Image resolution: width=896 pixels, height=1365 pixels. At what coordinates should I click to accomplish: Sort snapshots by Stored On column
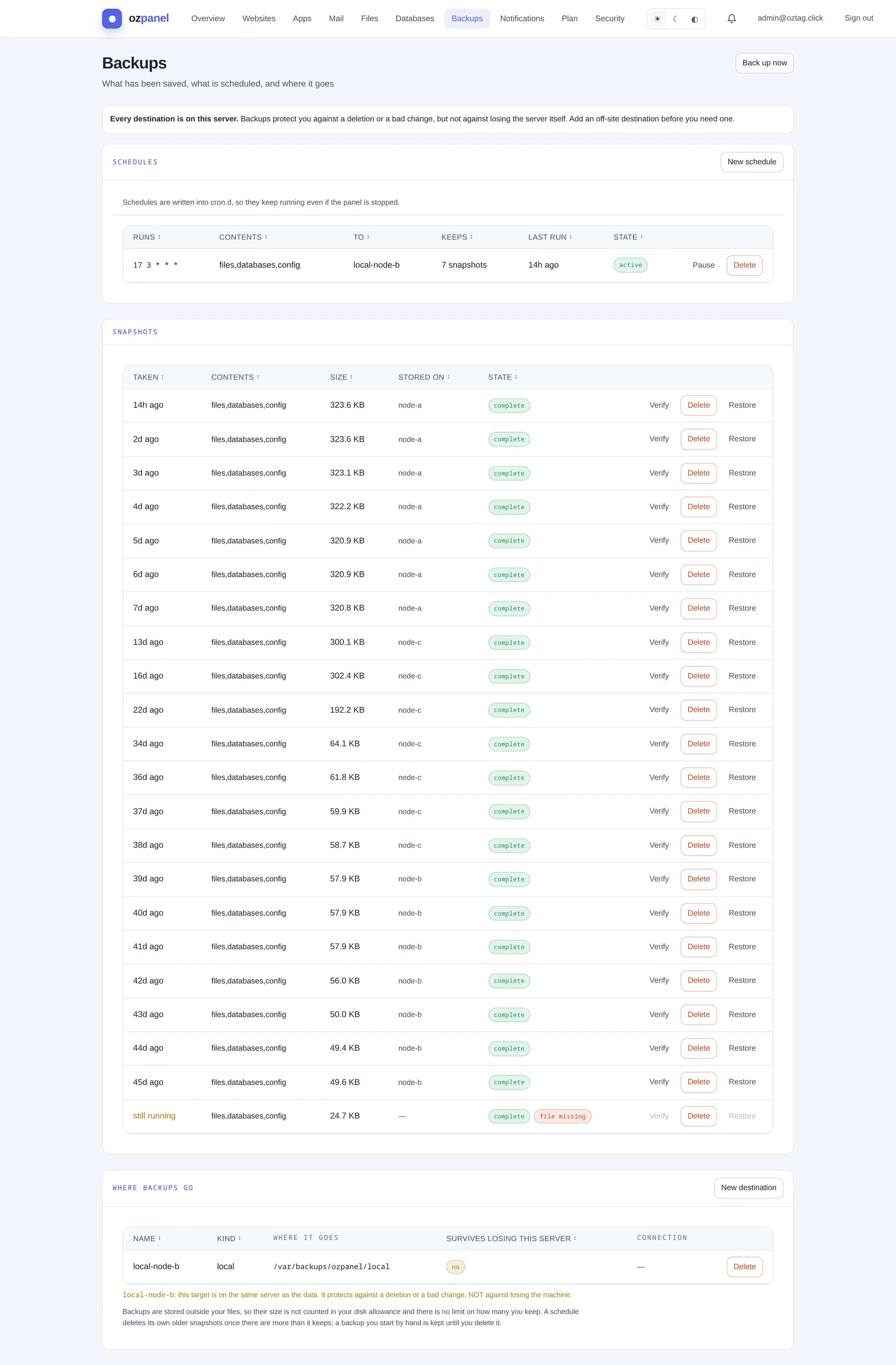pyautogui.click(x=424, y=377)
